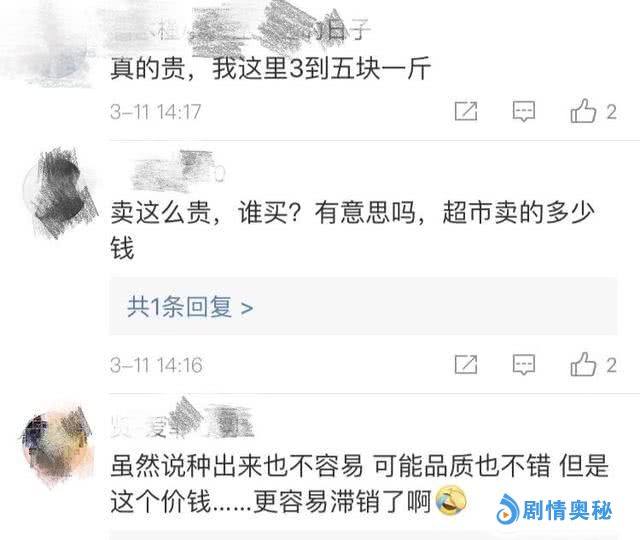Image resolution: width=640 pixels, height=540 pixels.
Task: Click the chevron next to 共1条回复
Action: pyautogui.click(x=247, y=308)
